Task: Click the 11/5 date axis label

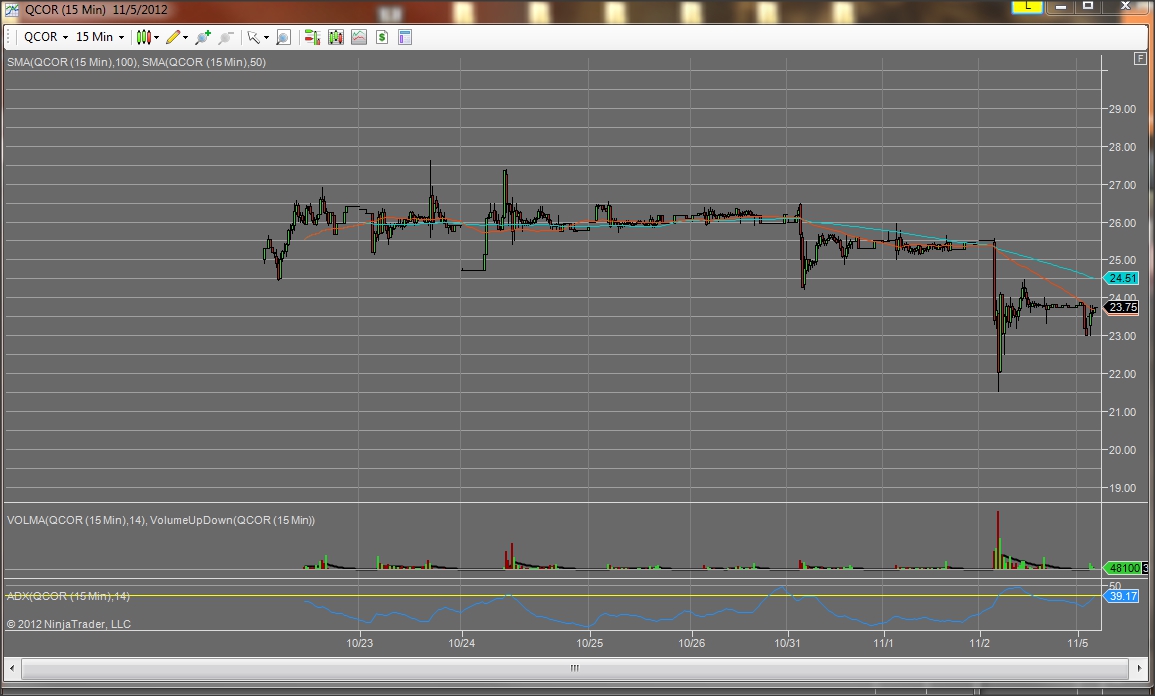Action: [x=1078, y=643]
